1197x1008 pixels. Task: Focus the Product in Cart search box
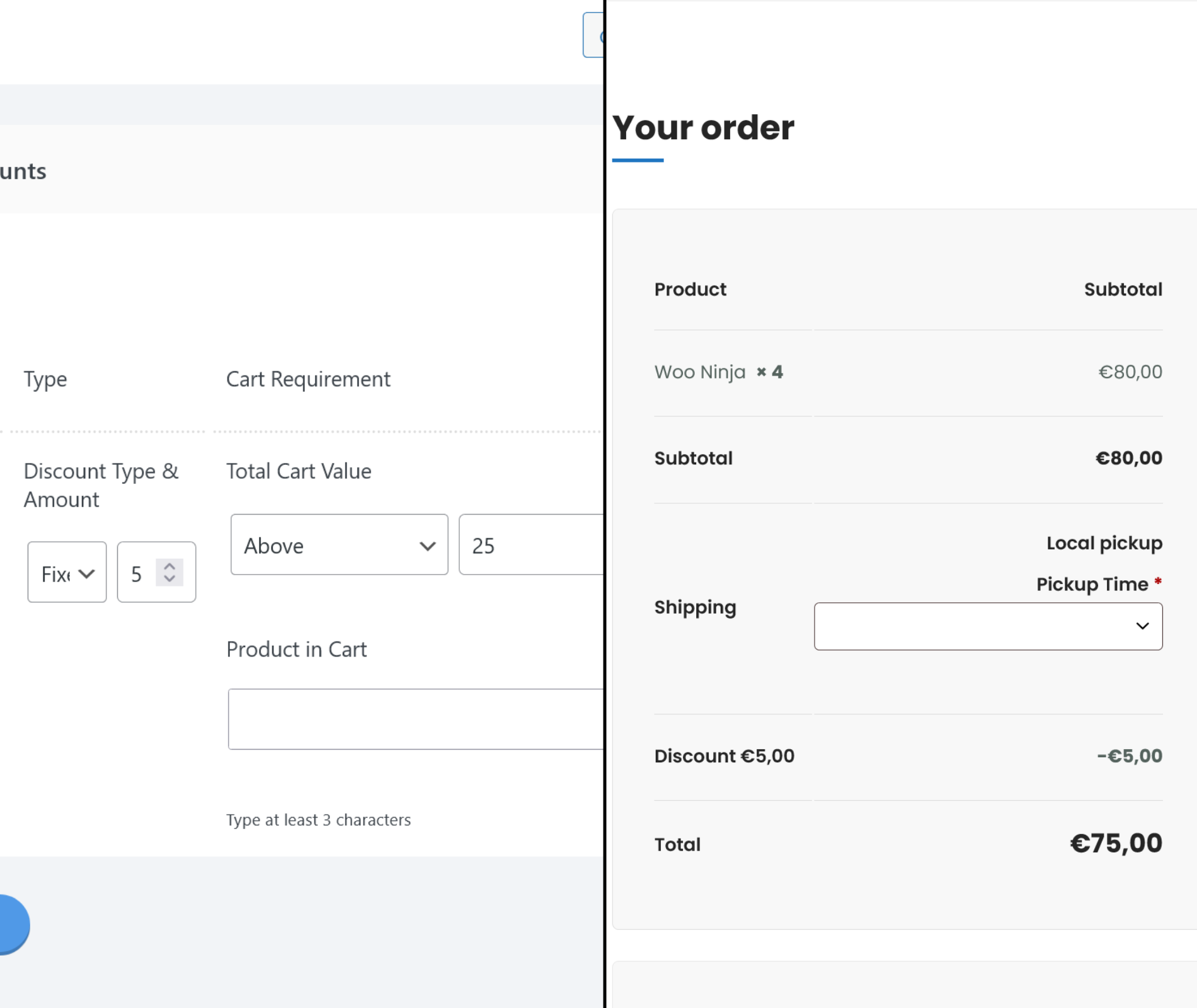coord(415,719)
